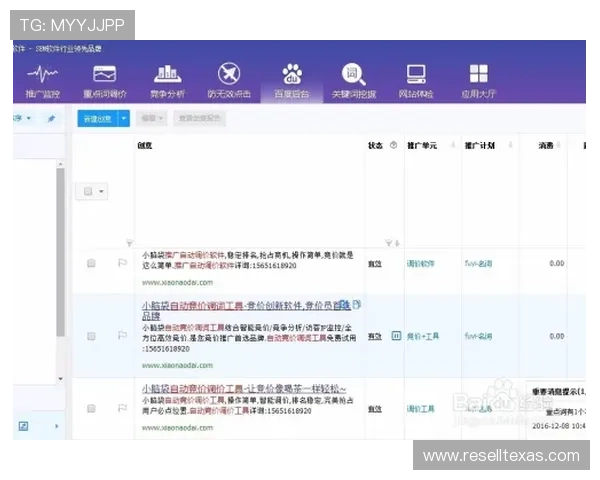
Task: Click the 状态 column header
Action: click(375, 145)
